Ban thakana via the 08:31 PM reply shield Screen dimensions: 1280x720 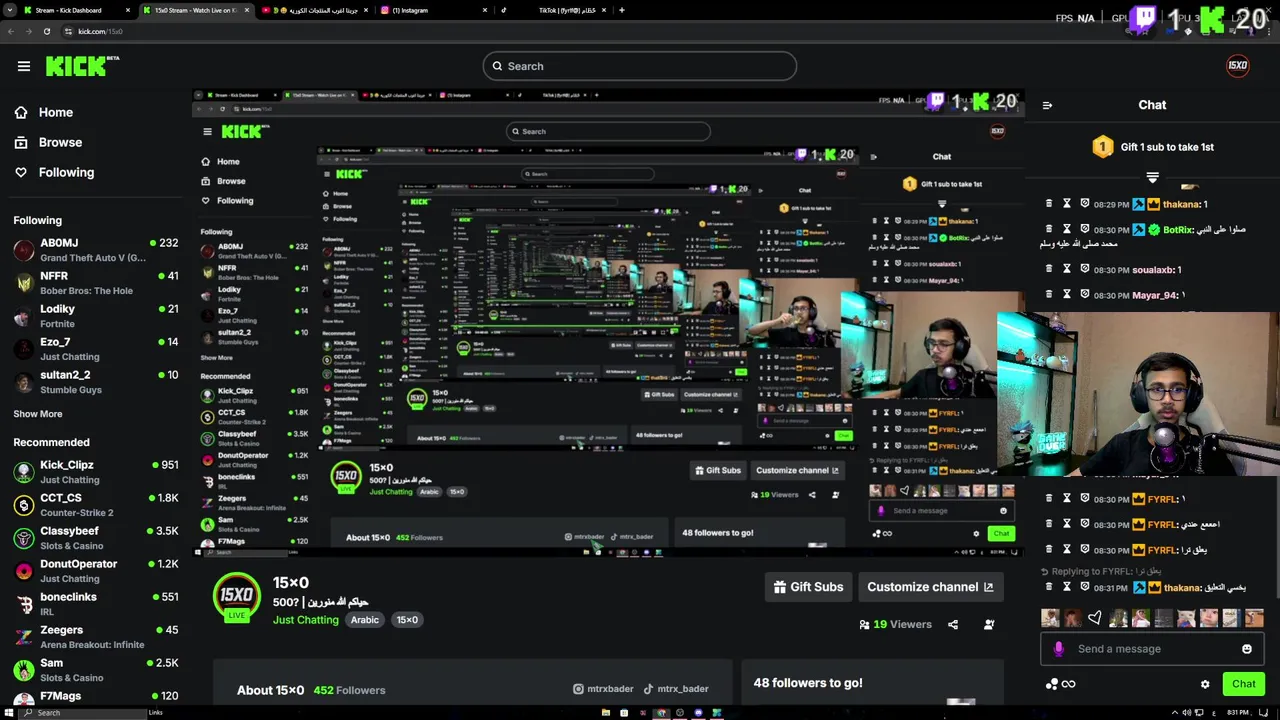[x=1085, y=588]
